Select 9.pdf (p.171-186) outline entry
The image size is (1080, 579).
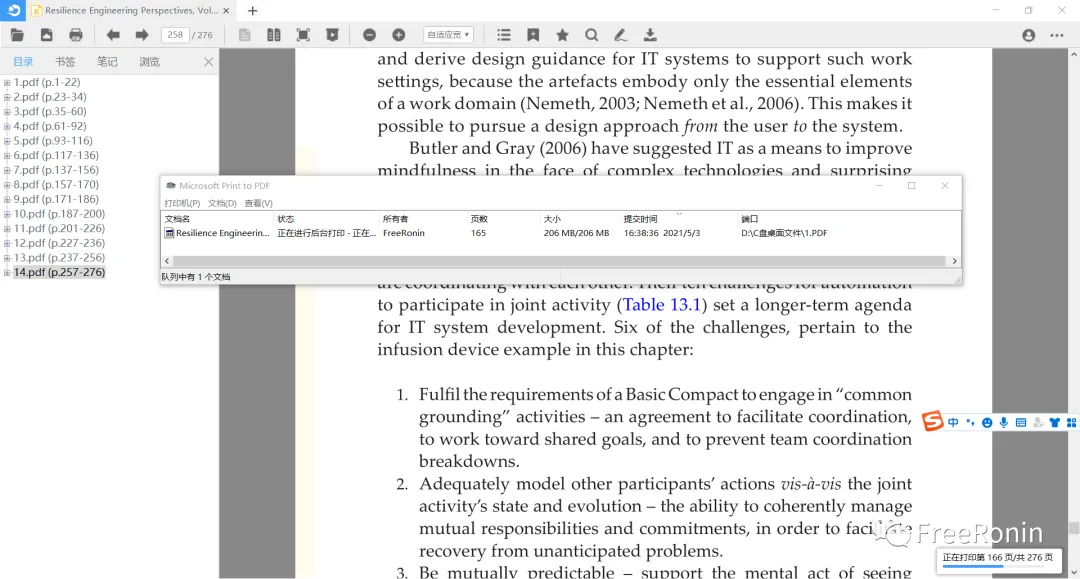56,199
